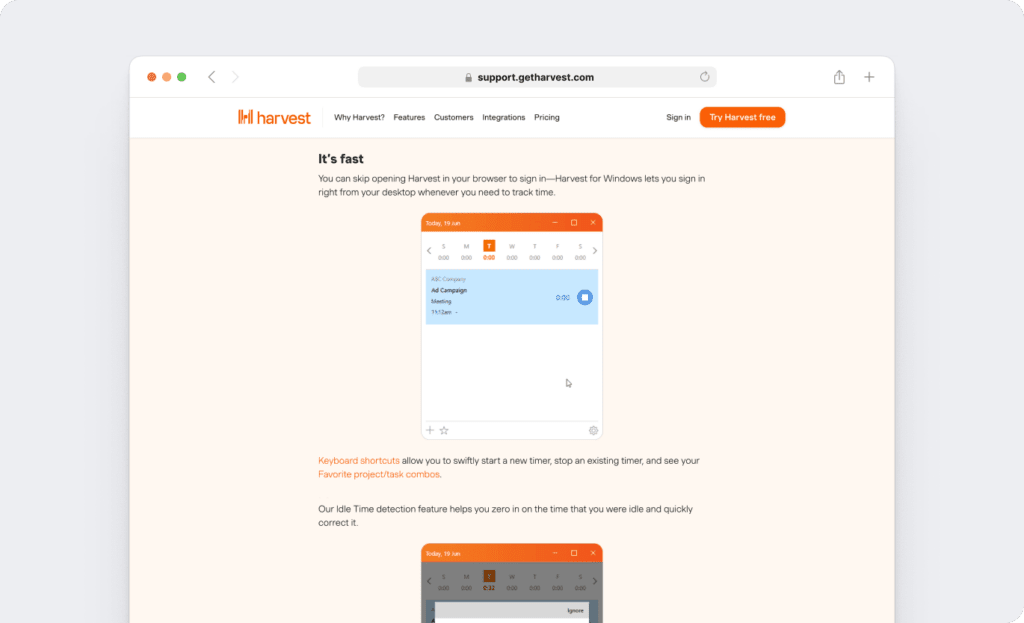
Task: Open Integrations in the navigation menu
Action: [x=503, y=117]
